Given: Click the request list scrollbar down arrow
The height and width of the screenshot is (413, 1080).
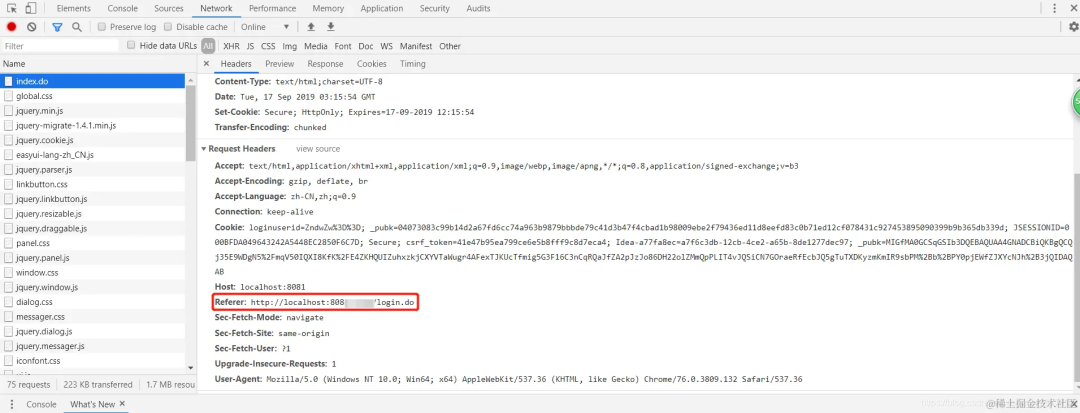Looking at the screenshot, I should pyautogui.click(x=191, y=368).
